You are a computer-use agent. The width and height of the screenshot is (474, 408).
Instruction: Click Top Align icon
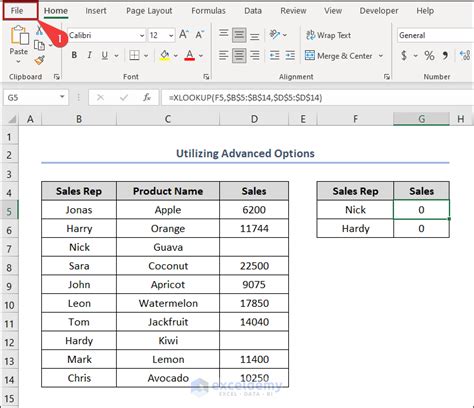(x=223, y=35)
